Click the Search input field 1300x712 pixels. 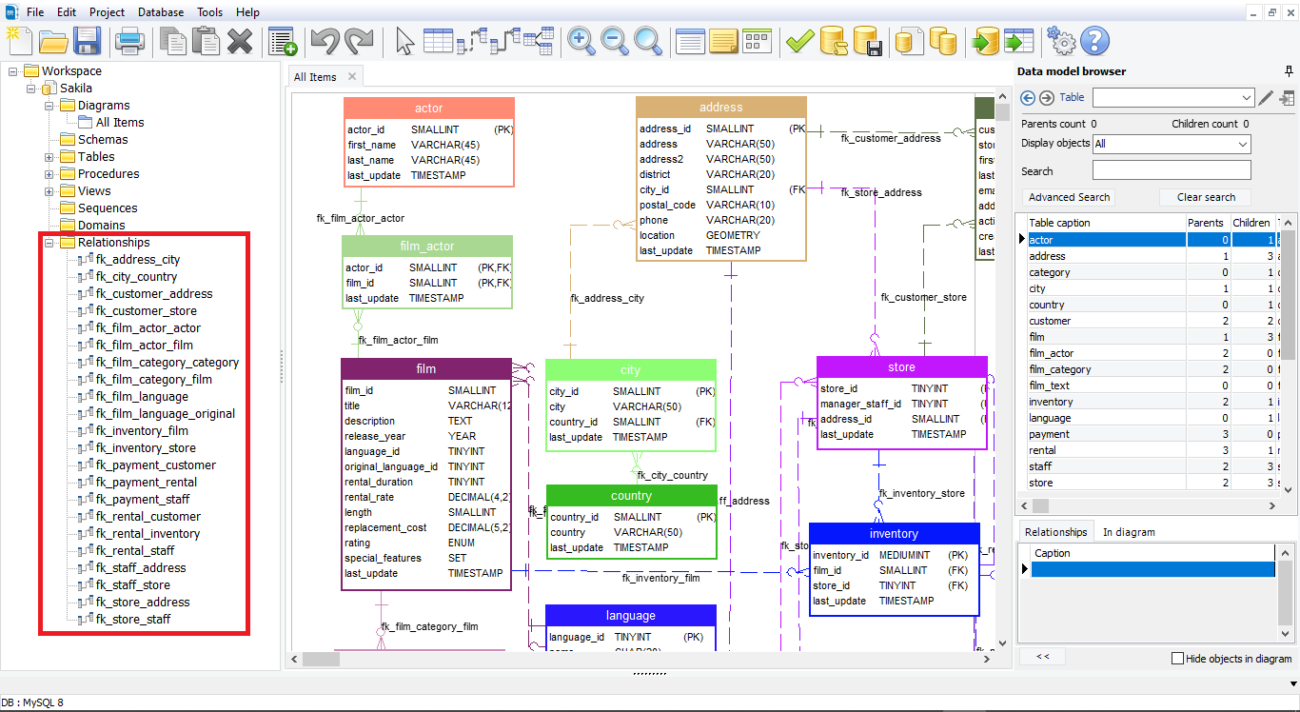(x=1171, y=171)
